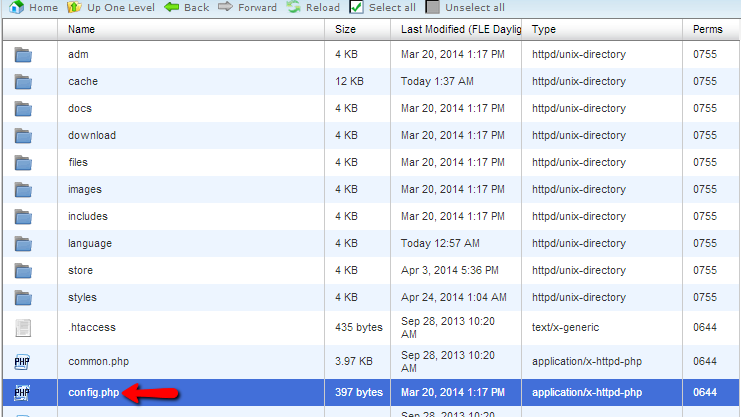This screenshot has width=741, height=417.
Task: Check the Select all checkbox
Action: pyautogui.click(x=357, y=7)
